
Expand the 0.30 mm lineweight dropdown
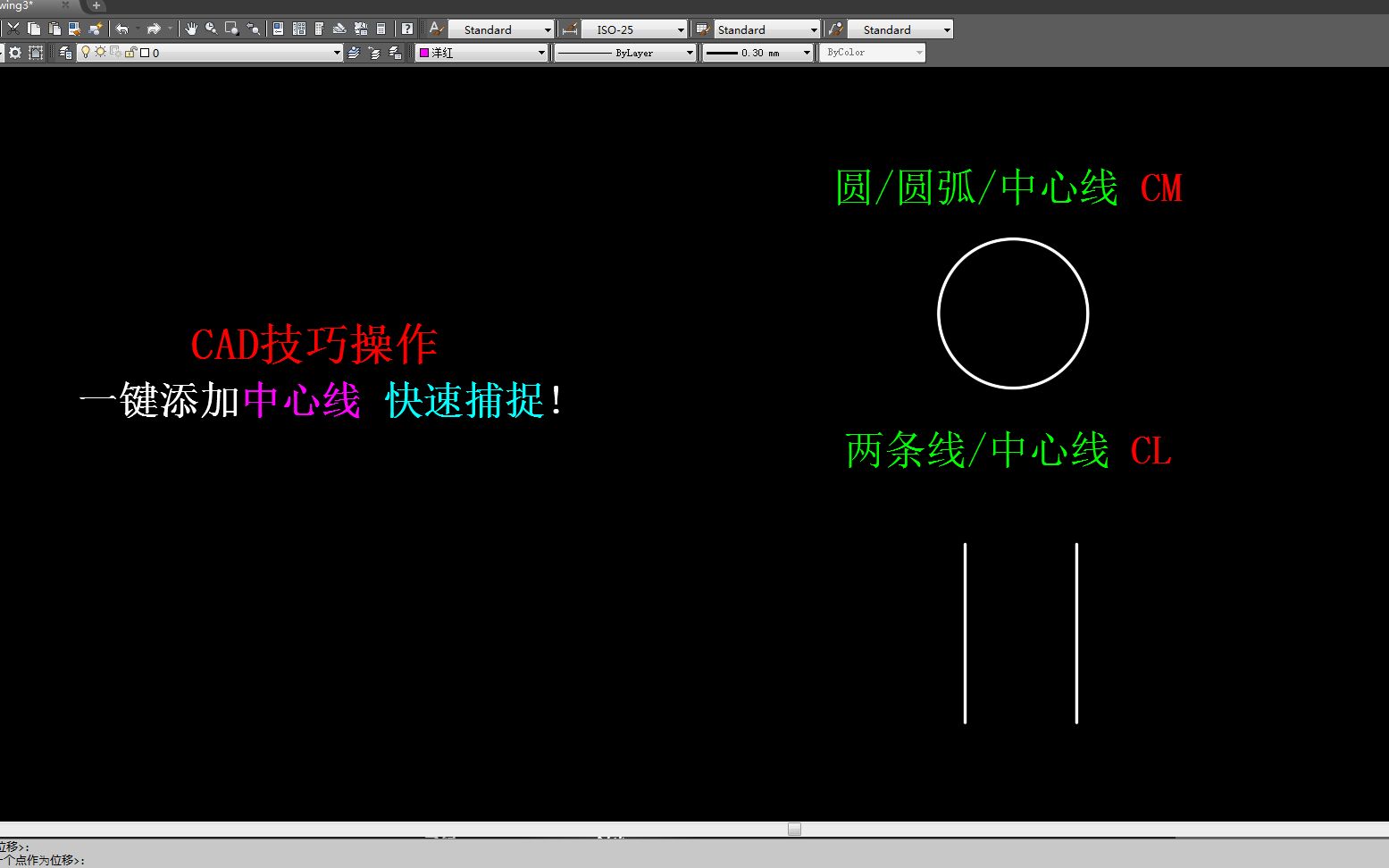pyautogui.click(x=807, y=53)
